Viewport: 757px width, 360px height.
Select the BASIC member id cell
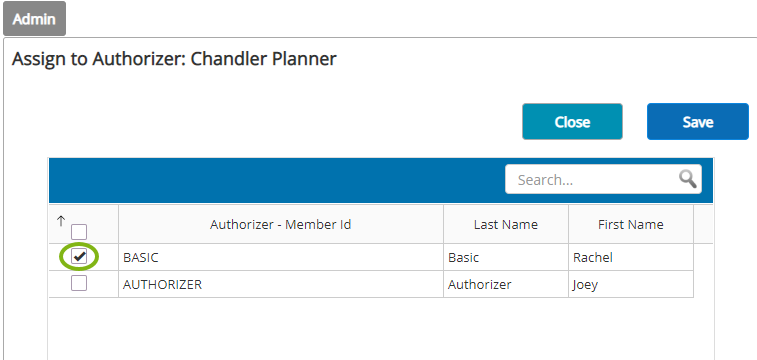[x=280, y=257]
